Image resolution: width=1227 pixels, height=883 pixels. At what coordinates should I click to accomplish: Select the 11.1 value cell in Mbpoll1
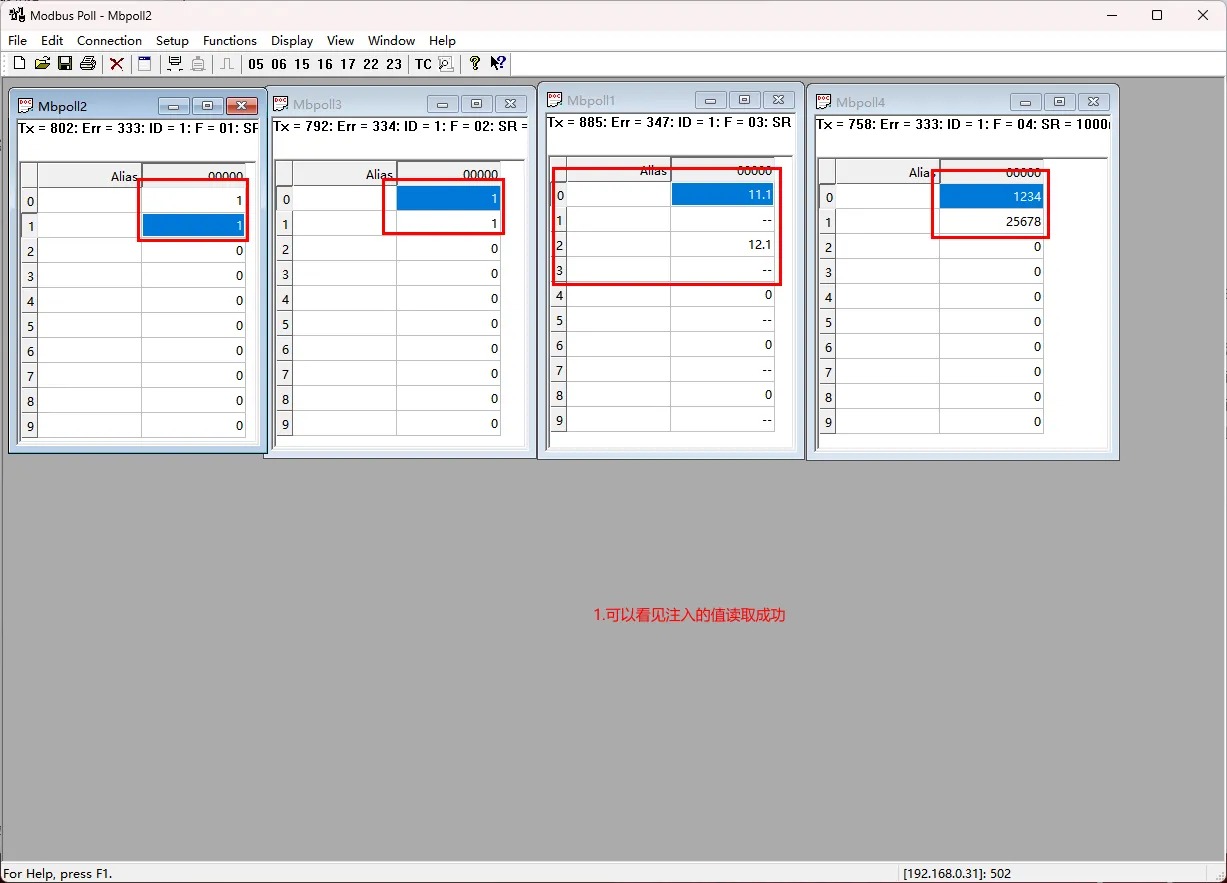tap(722, 195)
